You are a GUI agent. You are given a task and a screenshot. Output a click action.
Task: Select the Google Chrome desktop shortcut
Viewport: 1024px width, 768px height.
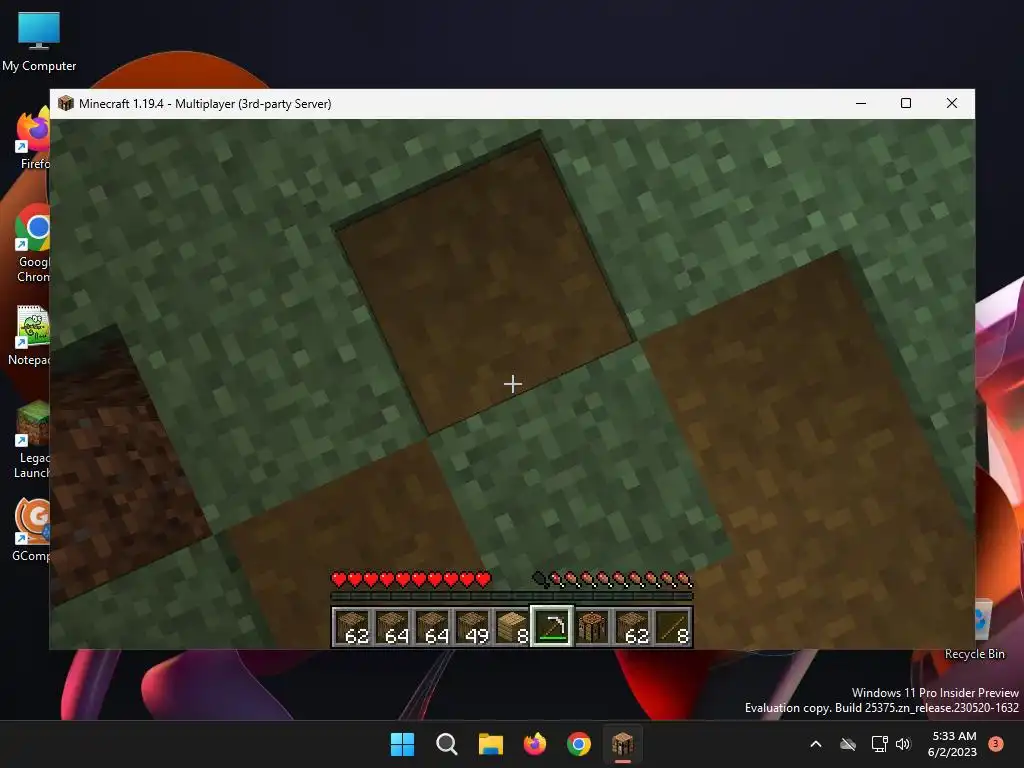[33, 243]
